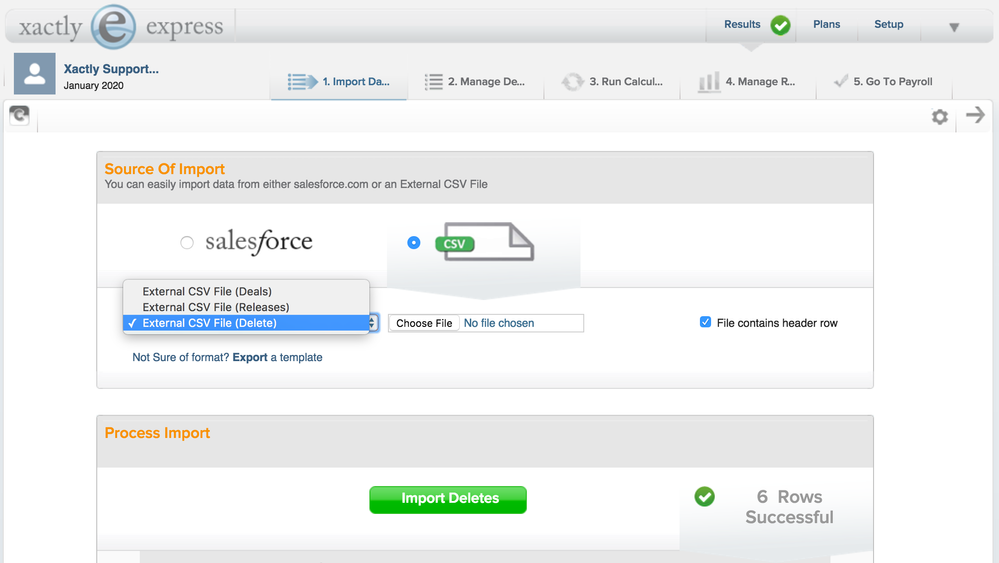The image size is (999, 563).
Task: Click the No file chosen field
Action: click(499, 323)
